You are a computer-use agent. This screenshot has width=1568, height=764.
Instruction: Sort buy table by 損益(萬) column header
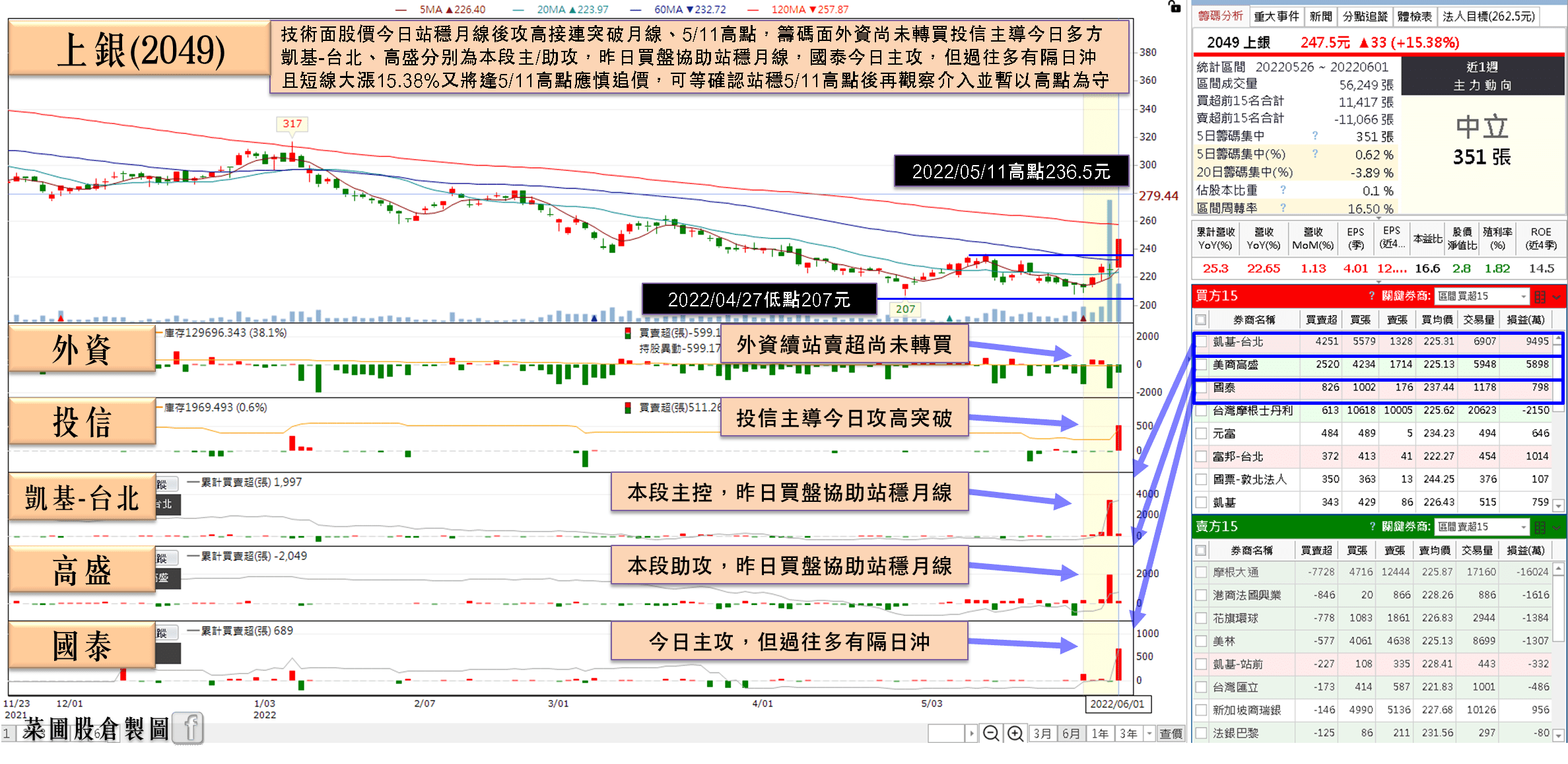click(1525, 320)
